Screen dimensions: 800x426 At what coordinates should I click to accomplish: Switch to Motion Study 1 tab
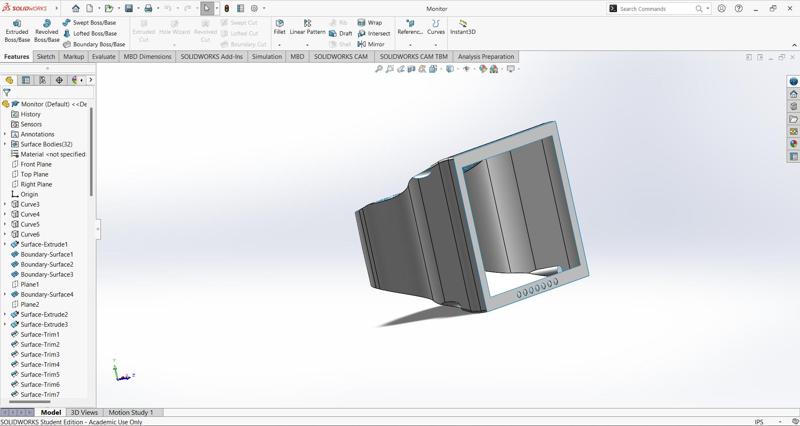[x=131, y=412]
